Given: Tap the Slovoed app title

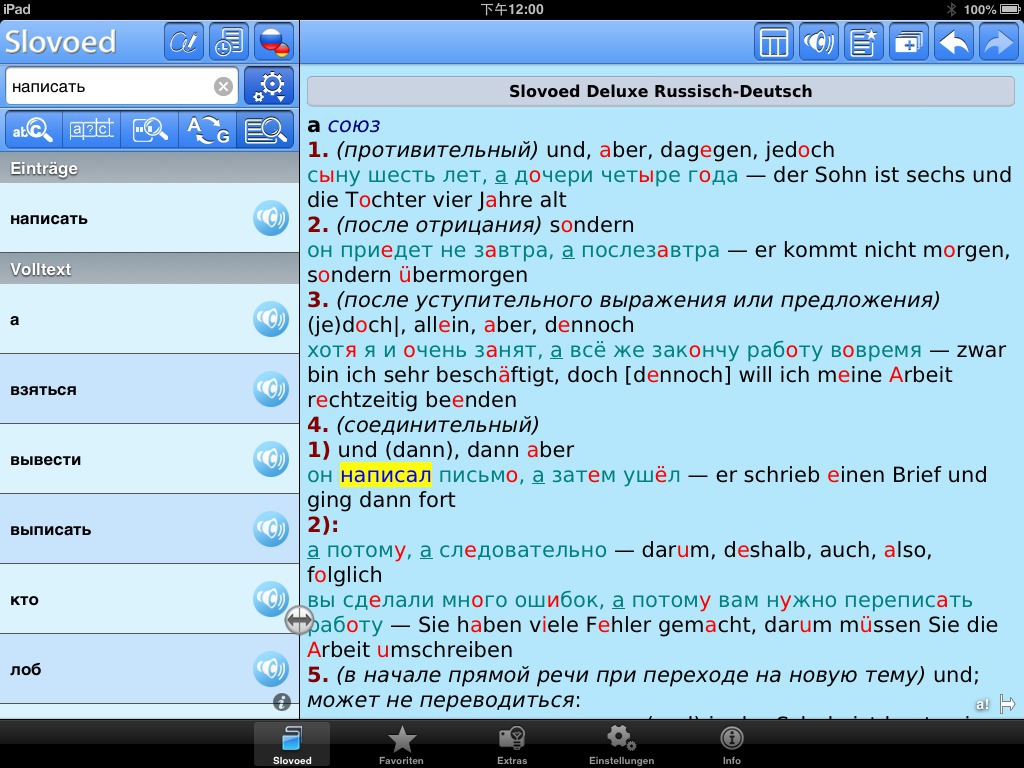Looking at the screenshot, I should click(60, 42).
